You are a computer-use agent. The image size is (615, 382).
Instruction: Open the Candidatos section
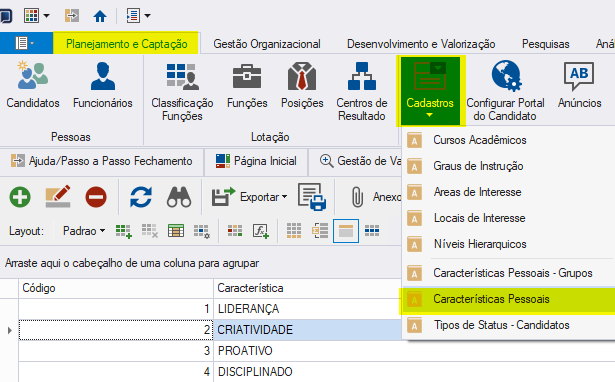click(x=33, y=85)
